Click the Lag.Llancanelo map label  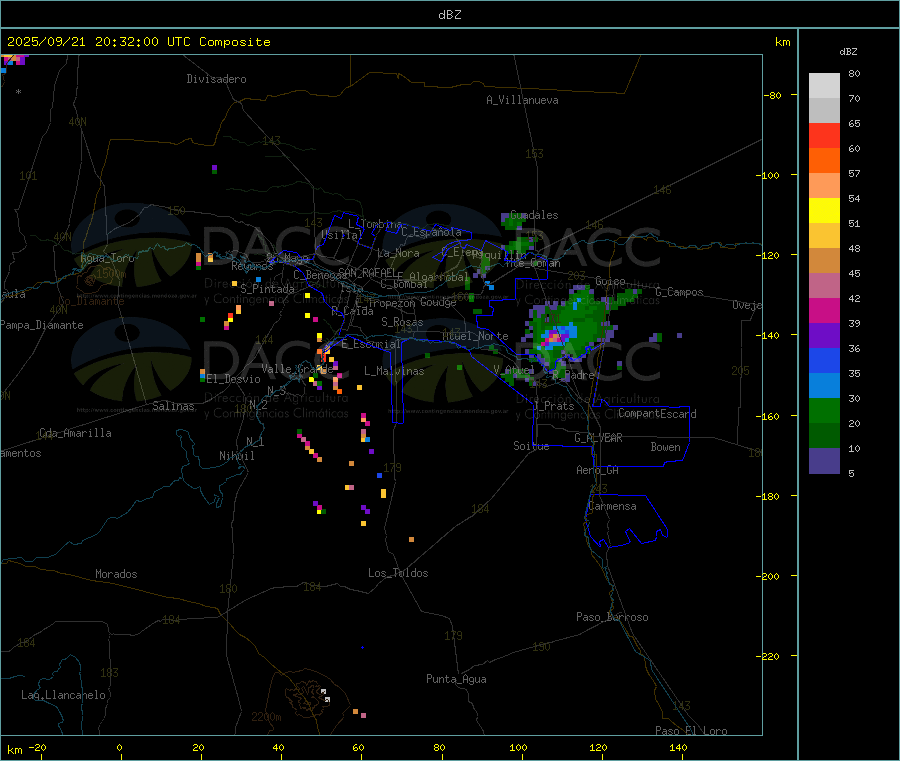click(63, 695)
